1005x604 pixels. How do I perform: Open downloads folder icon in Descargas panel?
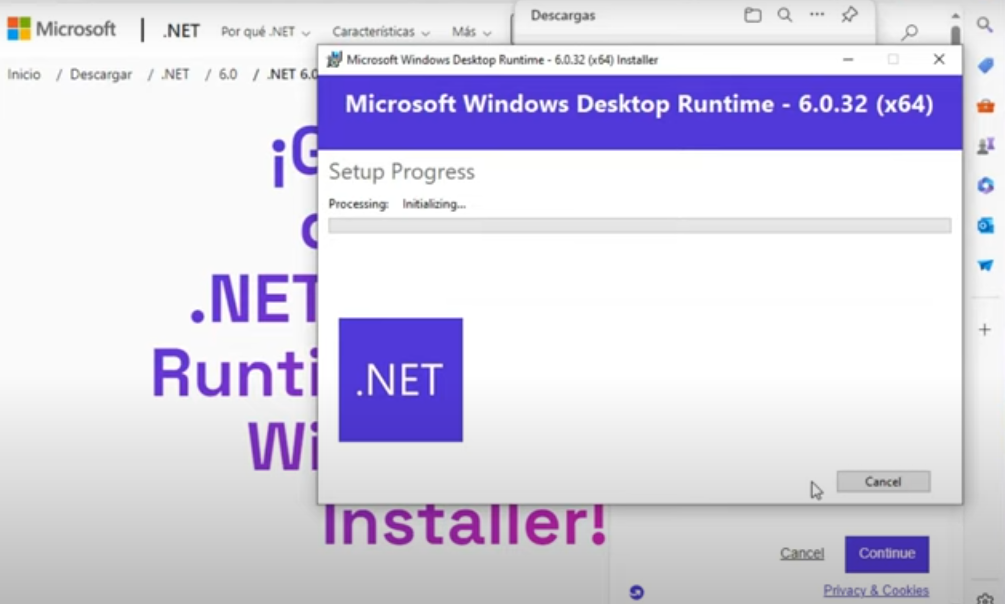752,15
